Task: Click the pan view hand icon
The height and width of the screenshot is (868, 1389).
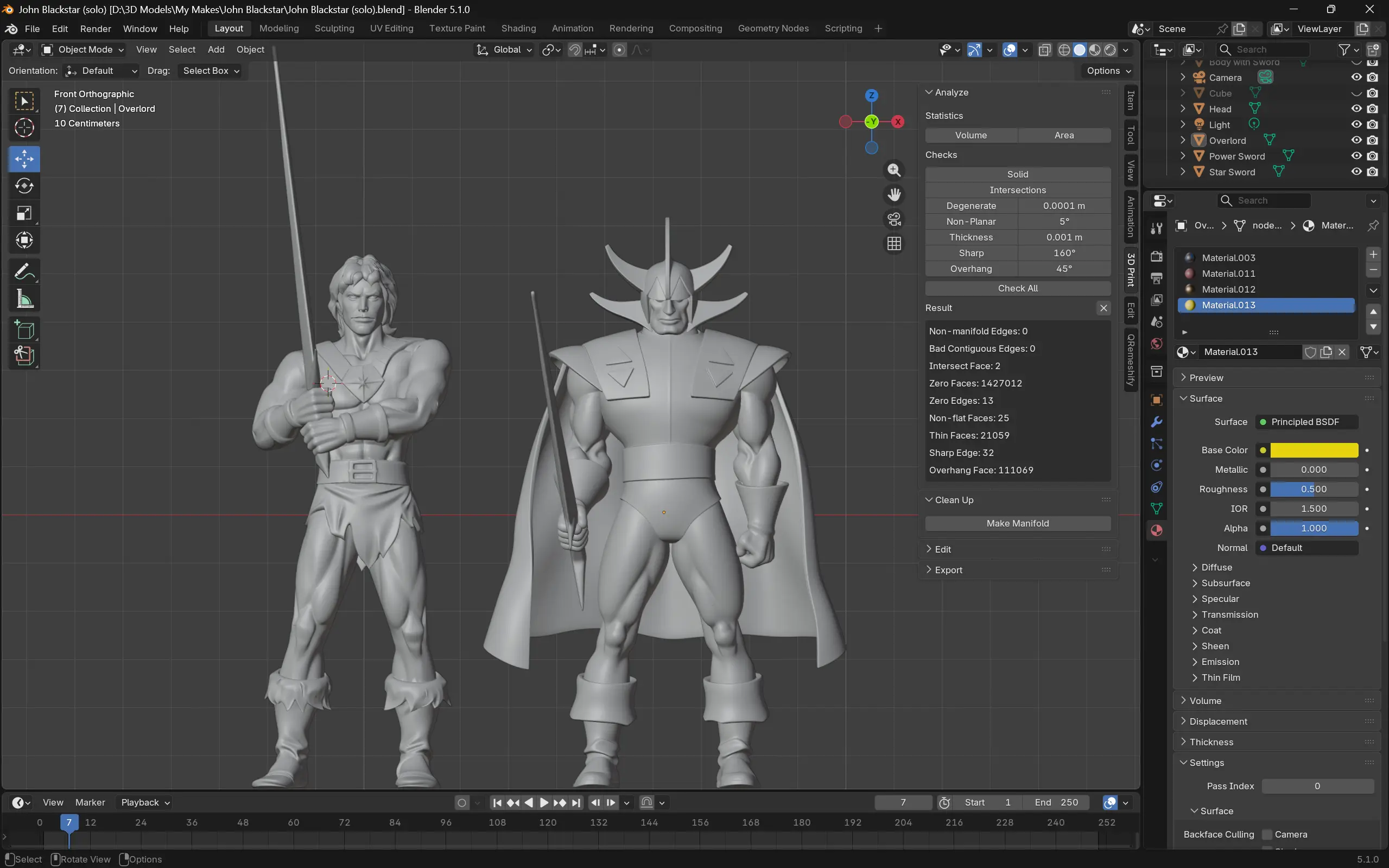Action: 893,195
